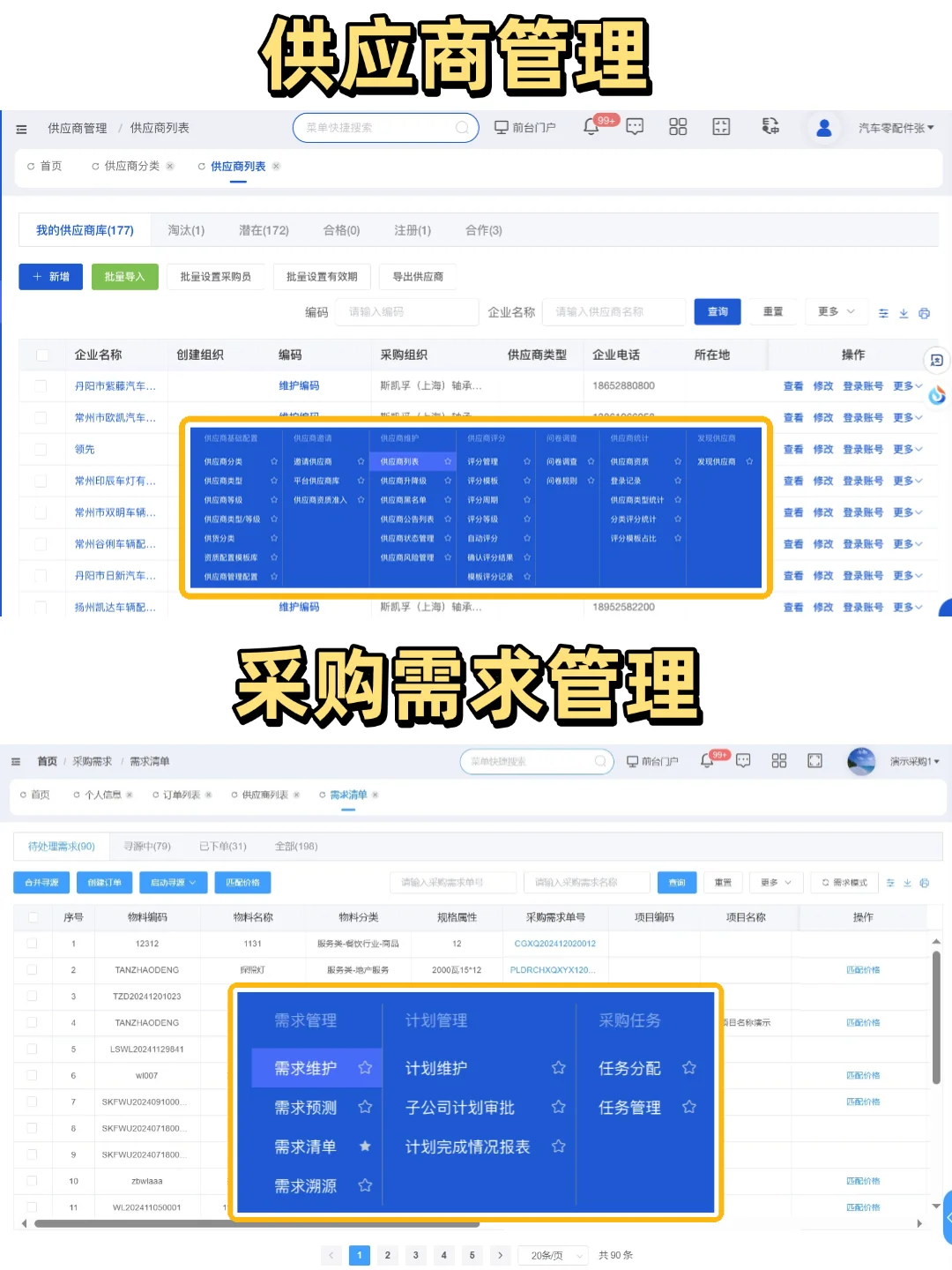This screenshot has width=952, height=1270.
Task: Open the app grid icon in header
Action: click(x=677, y=127)
